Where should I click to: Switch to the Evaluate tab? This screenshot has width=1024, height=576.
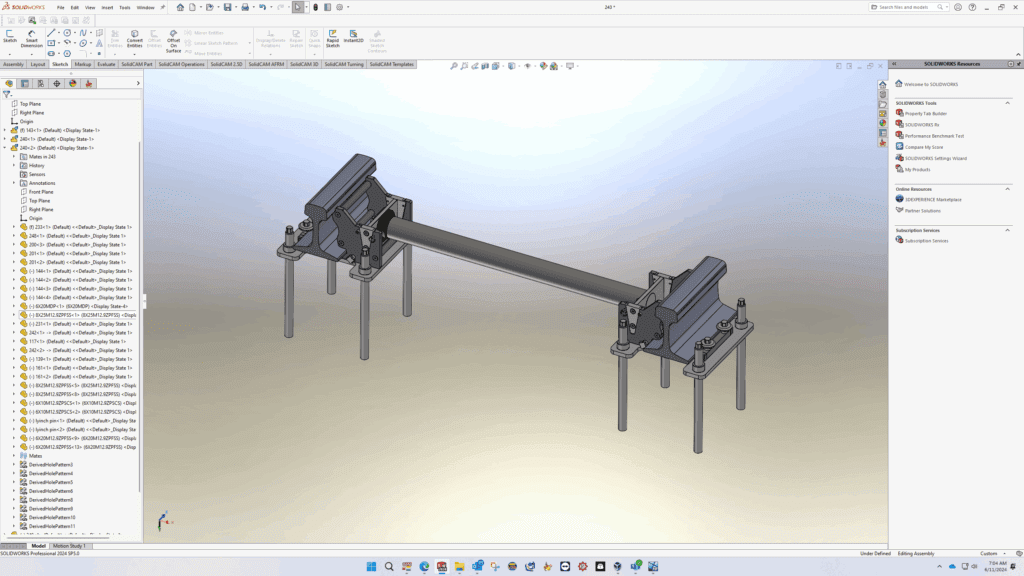coord(106,64)
